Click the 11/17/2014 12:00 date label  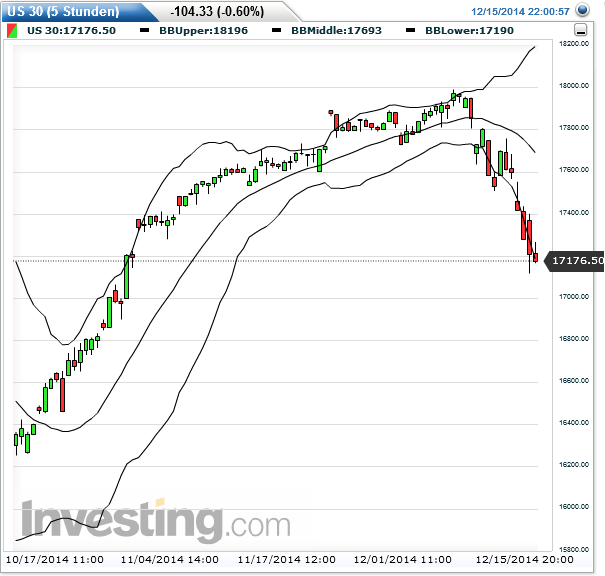pyautogui.click(x=286, y=559)
